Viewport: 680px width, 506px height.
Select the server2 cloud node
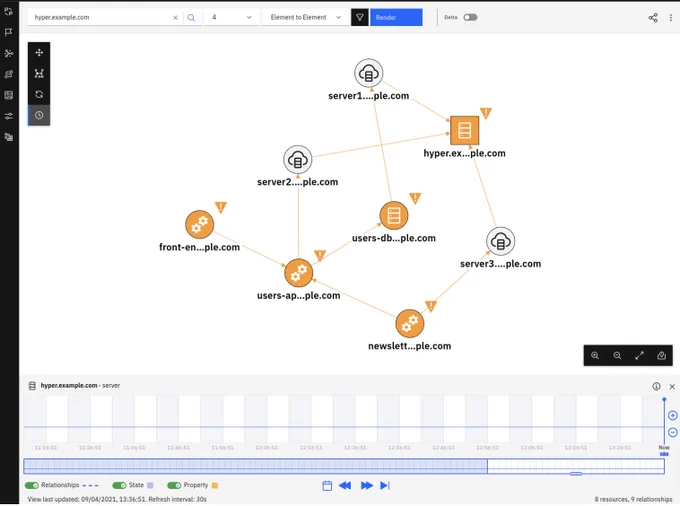coord(298,160)
